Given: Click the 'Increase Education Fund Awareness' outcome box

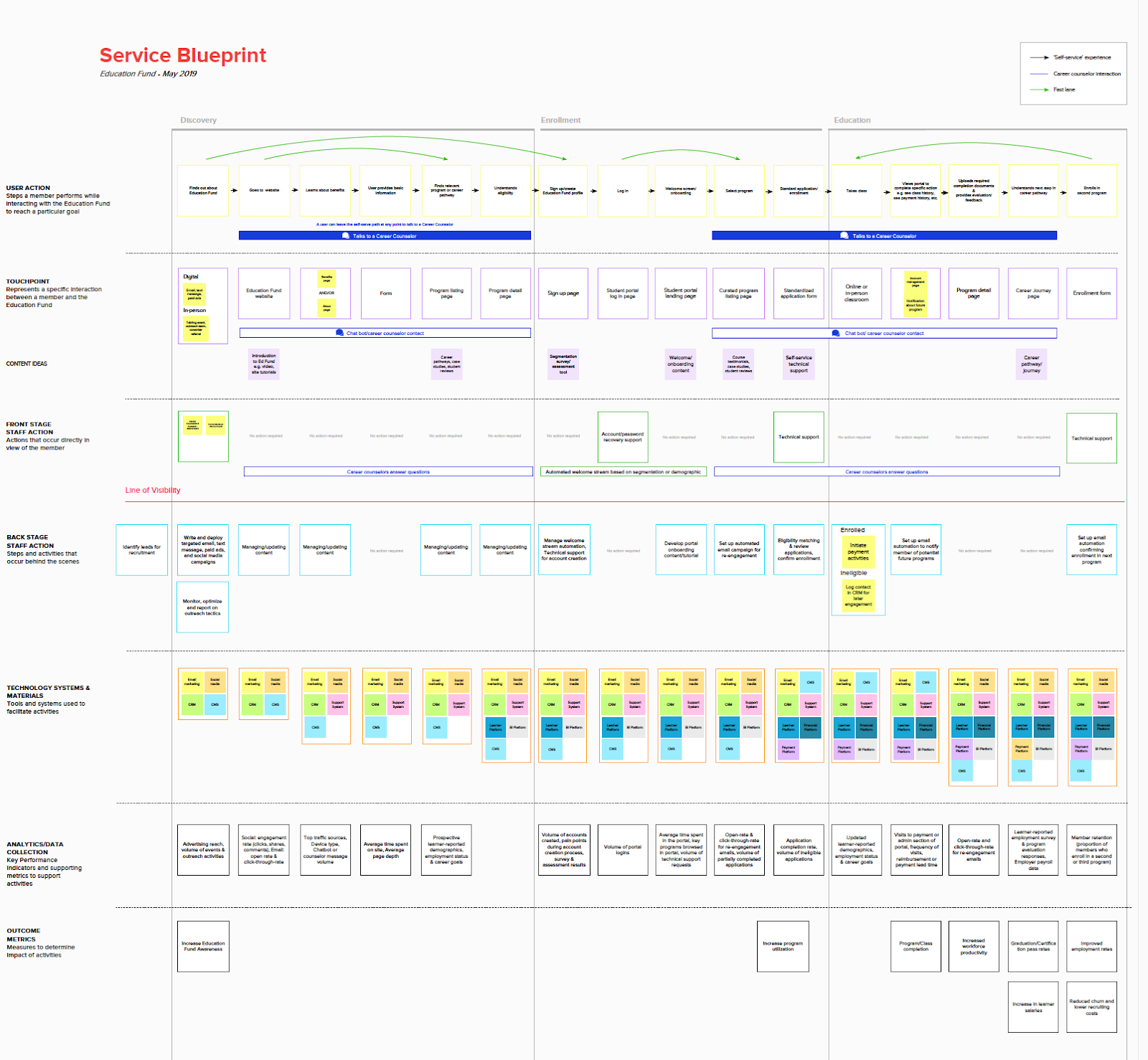Looking at the screenshot, I should point(203,947).
